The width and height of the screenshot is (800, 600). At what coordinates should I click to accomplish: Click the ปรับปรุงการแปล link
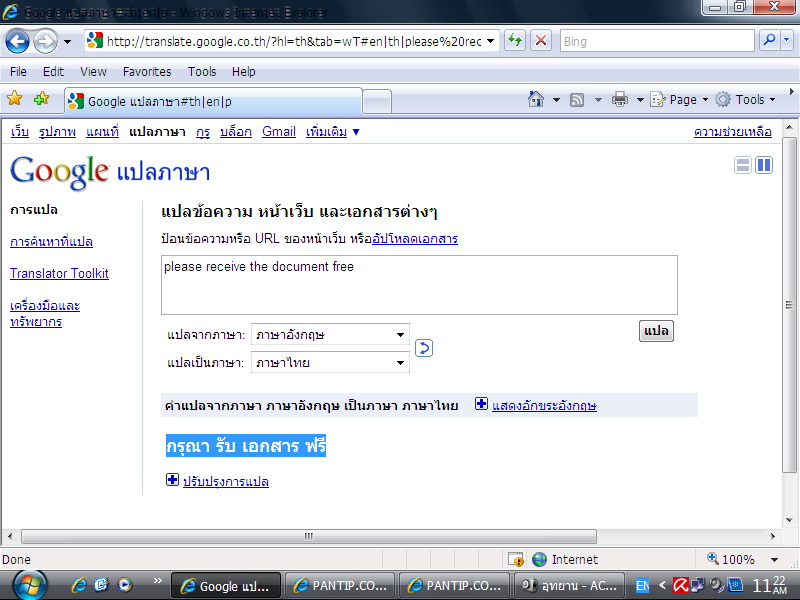click(x=226, y=481)
